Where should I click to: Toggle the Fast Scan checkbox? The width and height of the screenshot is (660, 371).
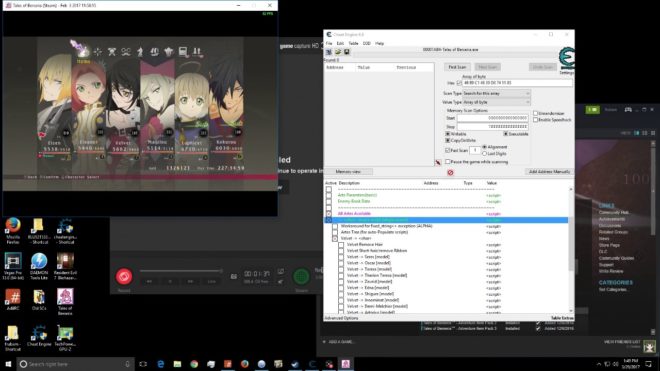[448, 150]
